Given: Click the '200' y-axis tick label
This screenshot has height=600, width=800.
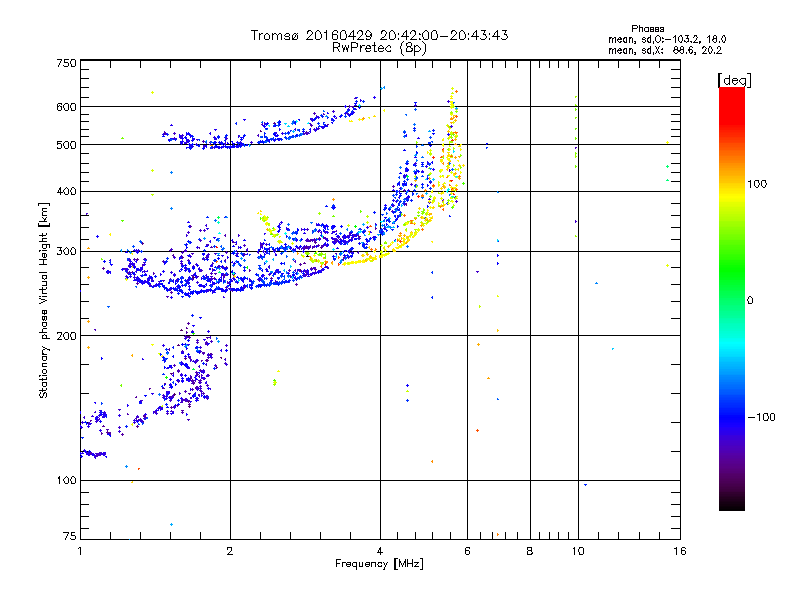Looking at the screenshot, I should tap(66, 336).
